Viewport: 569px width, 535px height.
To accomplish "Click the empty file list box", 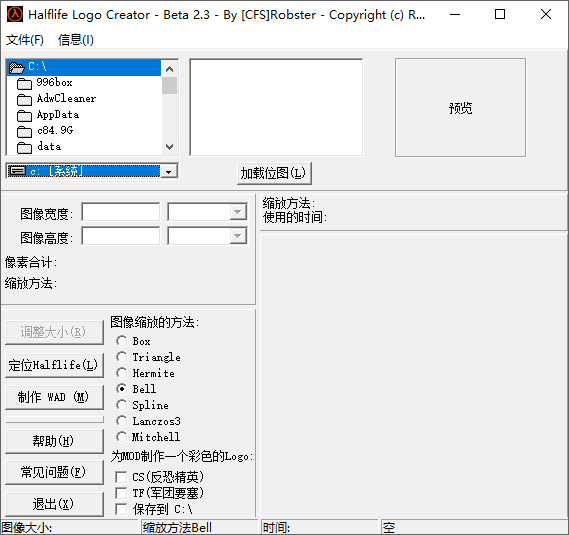I will (x=276, y=107).
